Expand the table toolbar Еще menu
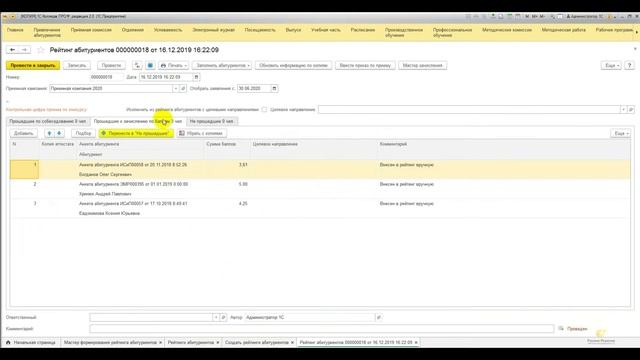 (620, 133)
